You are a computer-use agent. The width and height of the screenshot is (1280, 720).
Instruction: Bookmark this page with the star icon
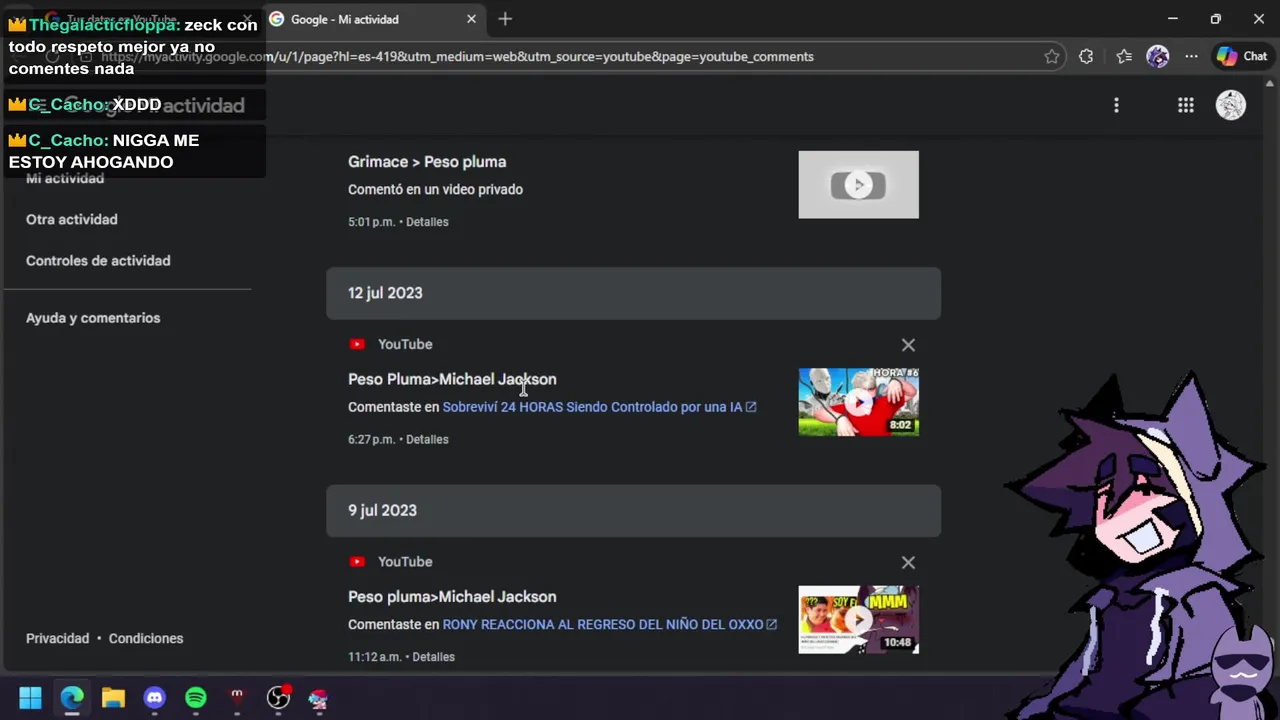click(x=1052, y=57)
